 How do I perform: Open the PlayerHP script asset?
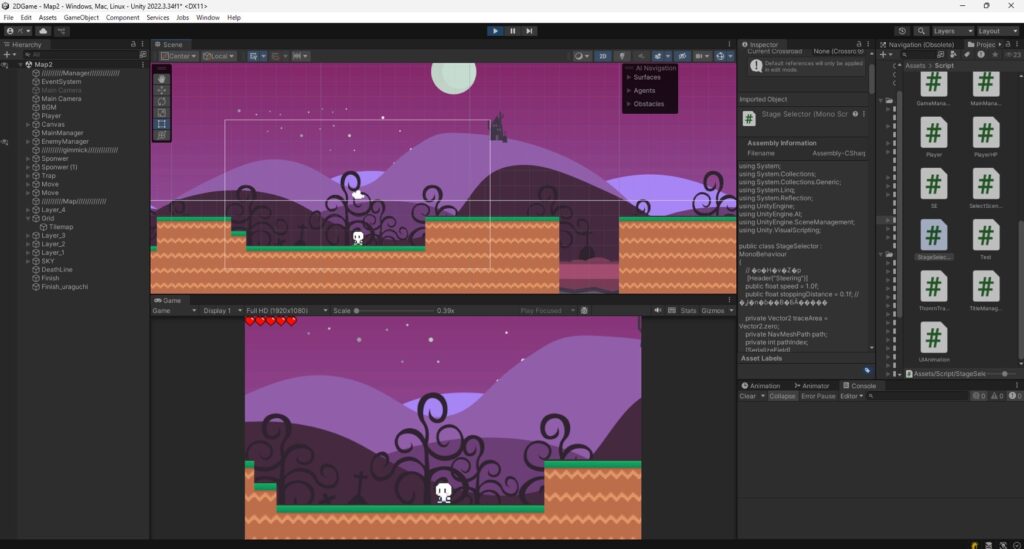pyautogui.click(x=986, y=136)
